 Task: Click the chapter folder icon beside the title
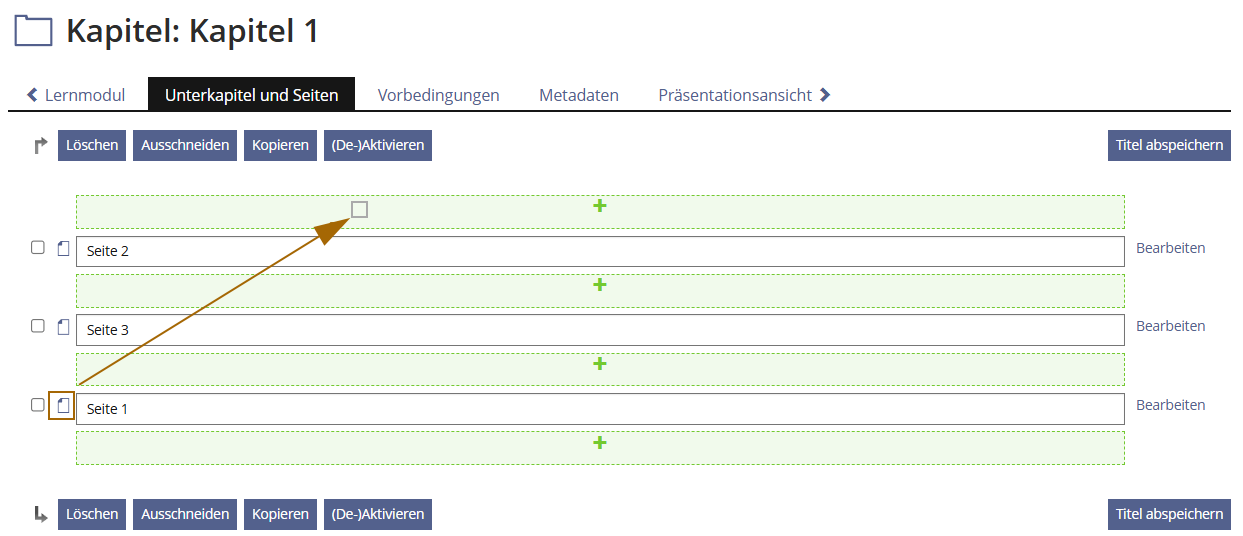33,31
